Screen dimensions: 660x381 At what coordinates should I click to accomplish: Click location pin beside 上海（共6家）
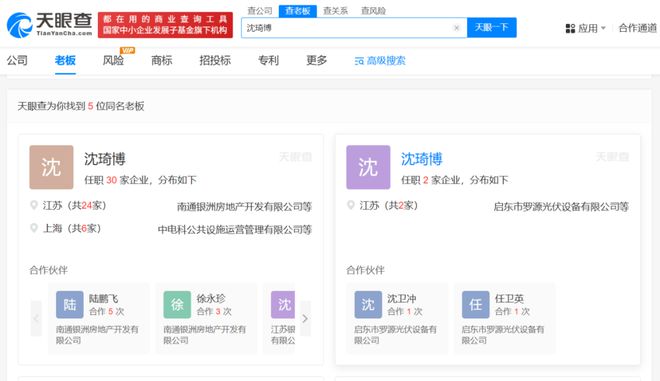[34, 228]
